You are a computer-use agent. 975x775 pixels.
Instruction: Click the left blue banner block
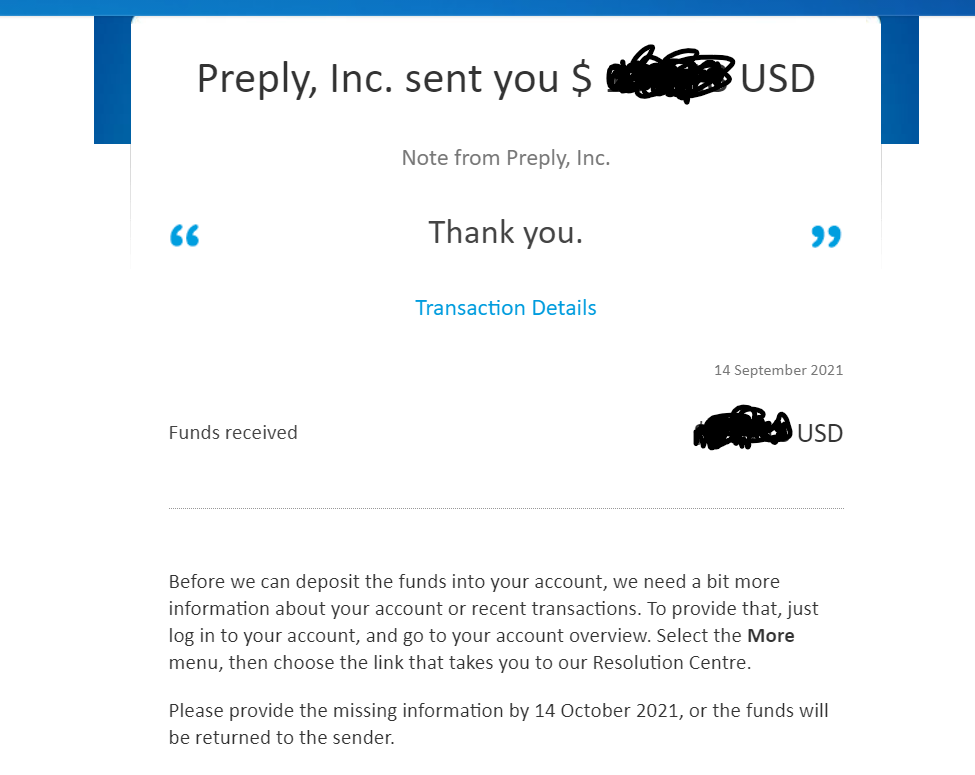click(x=113, y=80)
